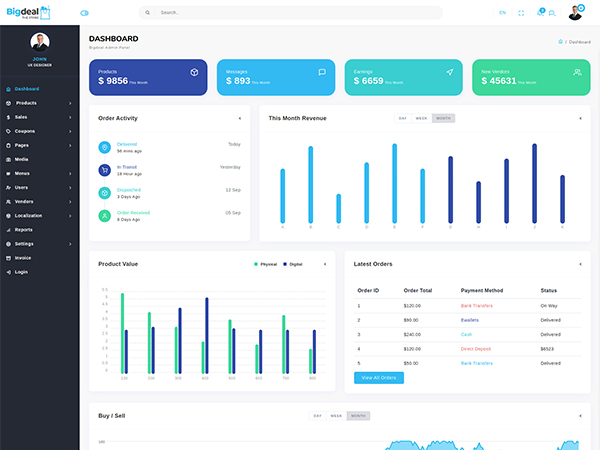Click the Invoice icon in sidebar
Image resolution: width=600 pixels, height=450 pixels.
point(8,257)
